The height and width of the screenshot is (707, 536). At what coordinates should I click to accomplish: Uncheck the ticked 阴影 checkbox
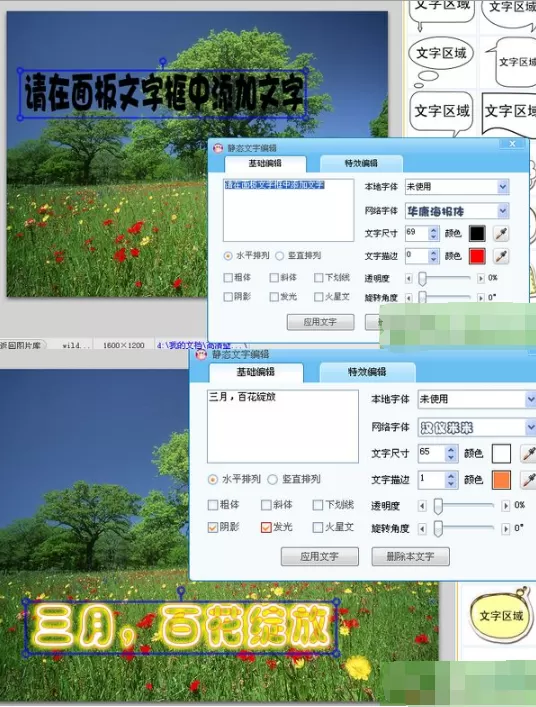click(x=213, y=527)
